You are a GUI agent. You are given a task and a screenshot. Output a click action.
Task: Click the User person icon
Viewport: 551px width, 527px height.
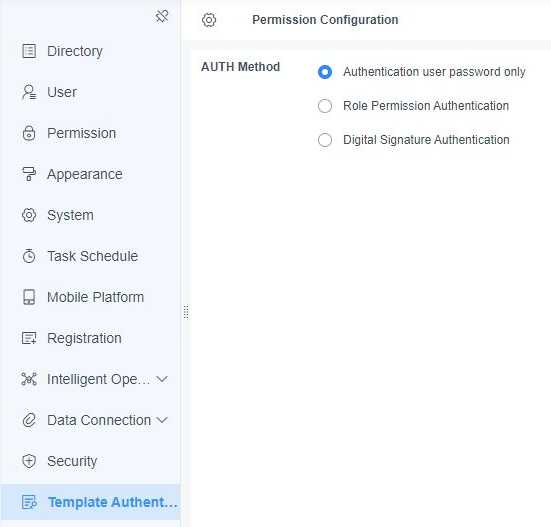pos(29,92)
